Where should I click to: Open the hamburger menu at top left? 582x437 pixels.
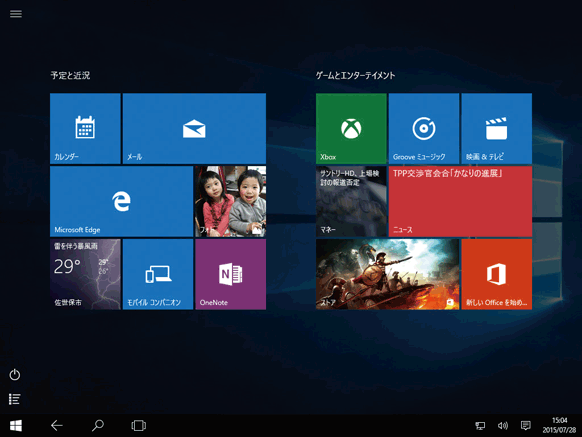16,14
